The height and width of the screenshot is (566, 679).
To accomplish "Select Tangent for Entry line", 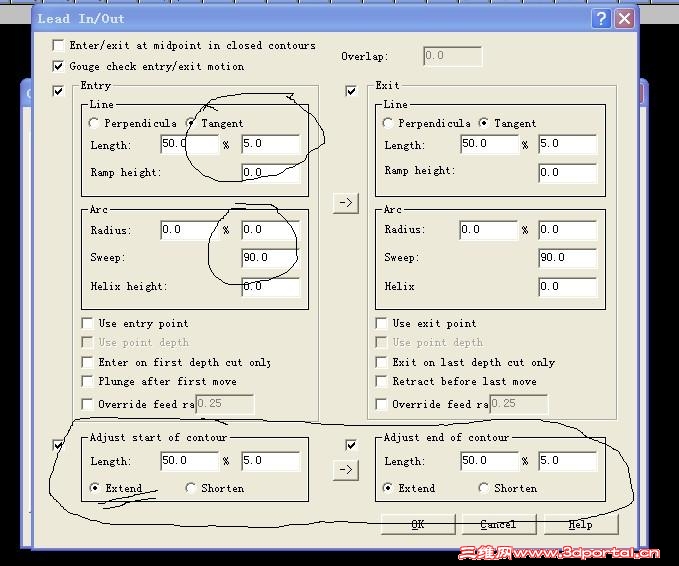I will click(x=190, y=123).
